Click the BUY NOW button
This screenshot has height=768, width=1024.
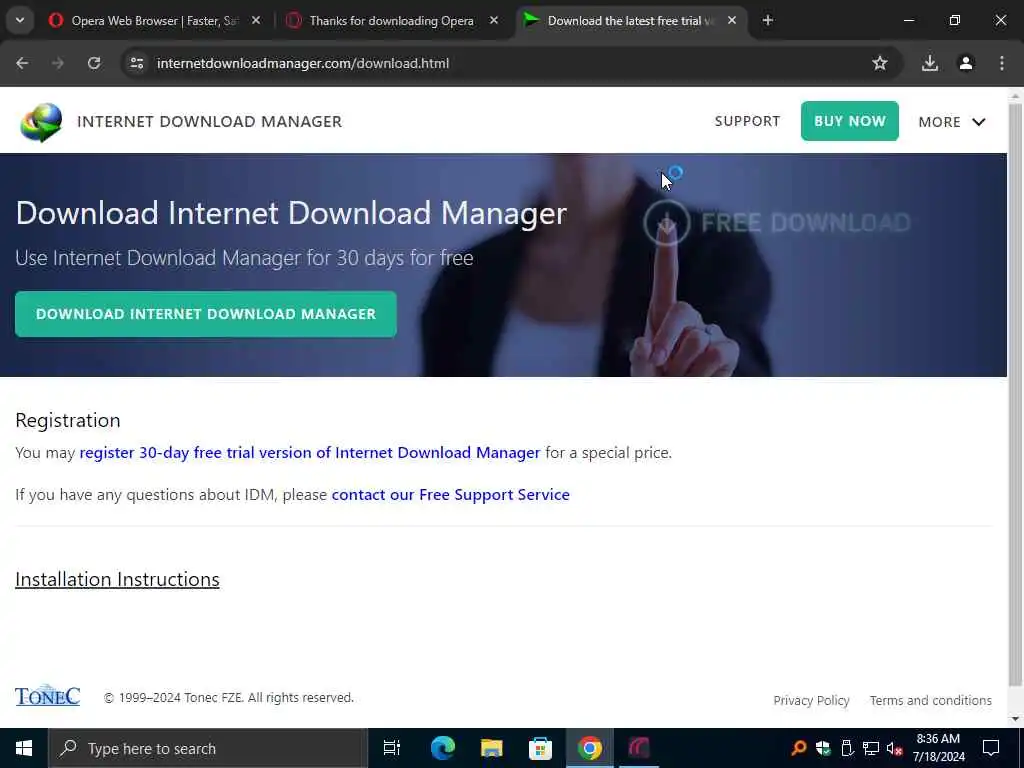point(850,121)
